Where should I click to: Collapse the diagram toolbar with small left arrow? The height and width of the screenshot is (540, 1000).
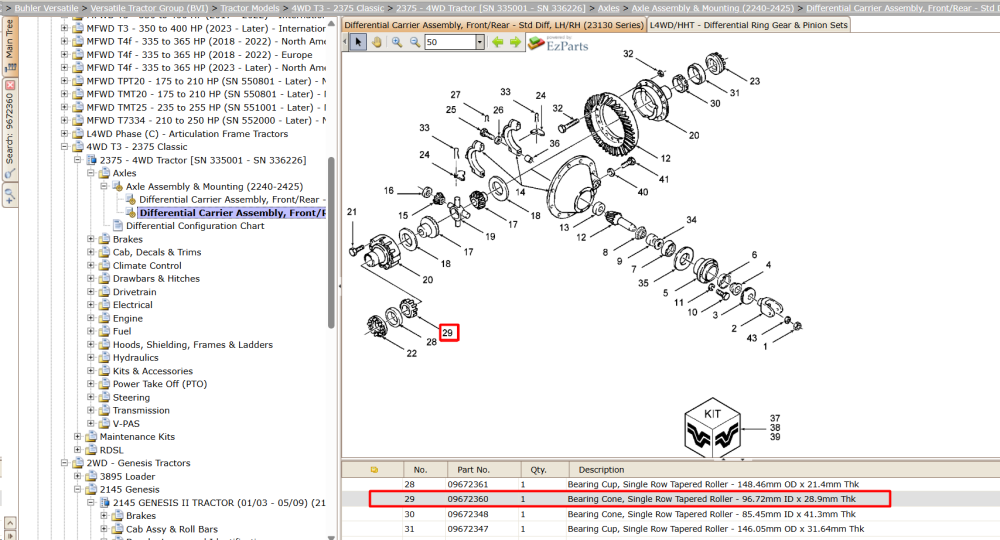coord(345,42)
